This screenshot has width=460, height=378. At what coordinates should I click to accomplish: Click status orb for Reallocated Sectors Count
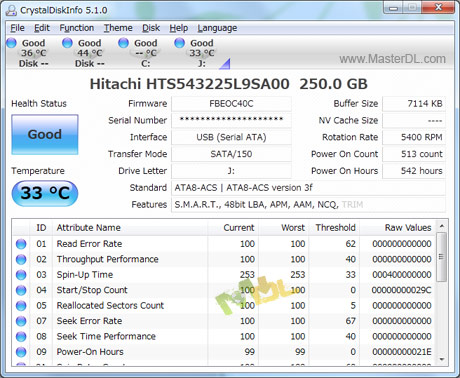(21, 305)
